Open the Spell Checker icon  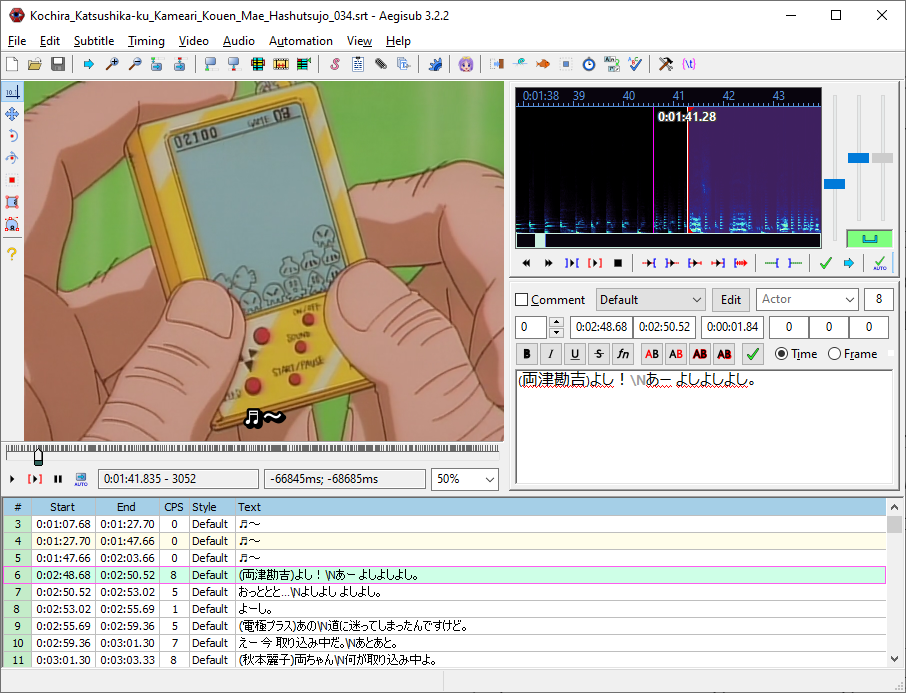click(x=635, y=64)
